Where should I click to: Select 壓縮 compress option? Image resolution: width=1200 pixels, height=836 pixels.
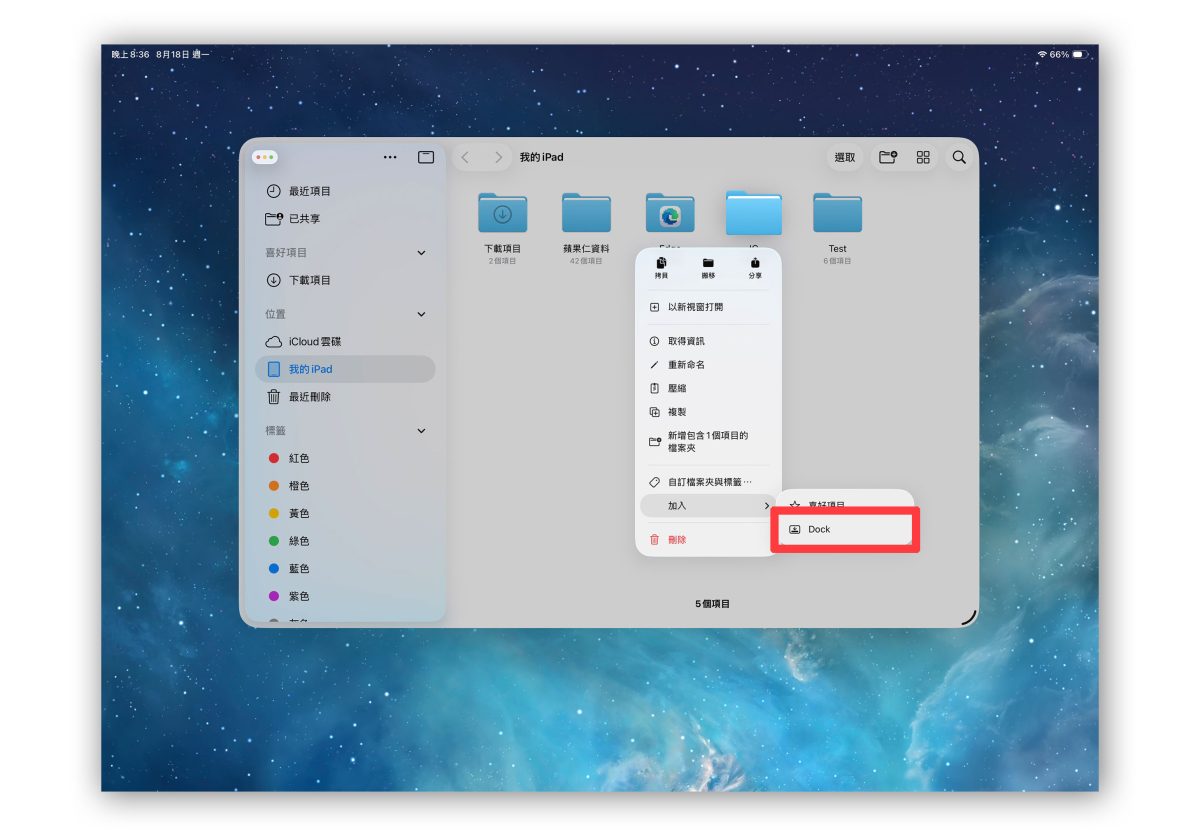point(708,388)
